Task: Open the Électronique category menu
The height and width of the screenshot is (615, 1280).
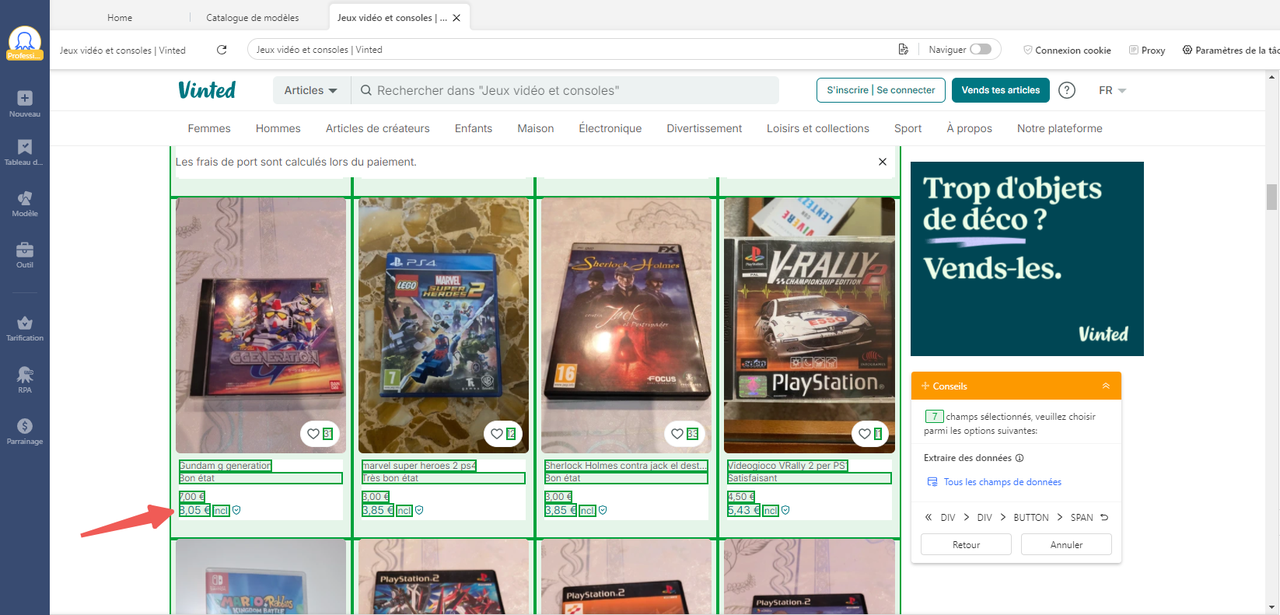Action: pos(610,128)
